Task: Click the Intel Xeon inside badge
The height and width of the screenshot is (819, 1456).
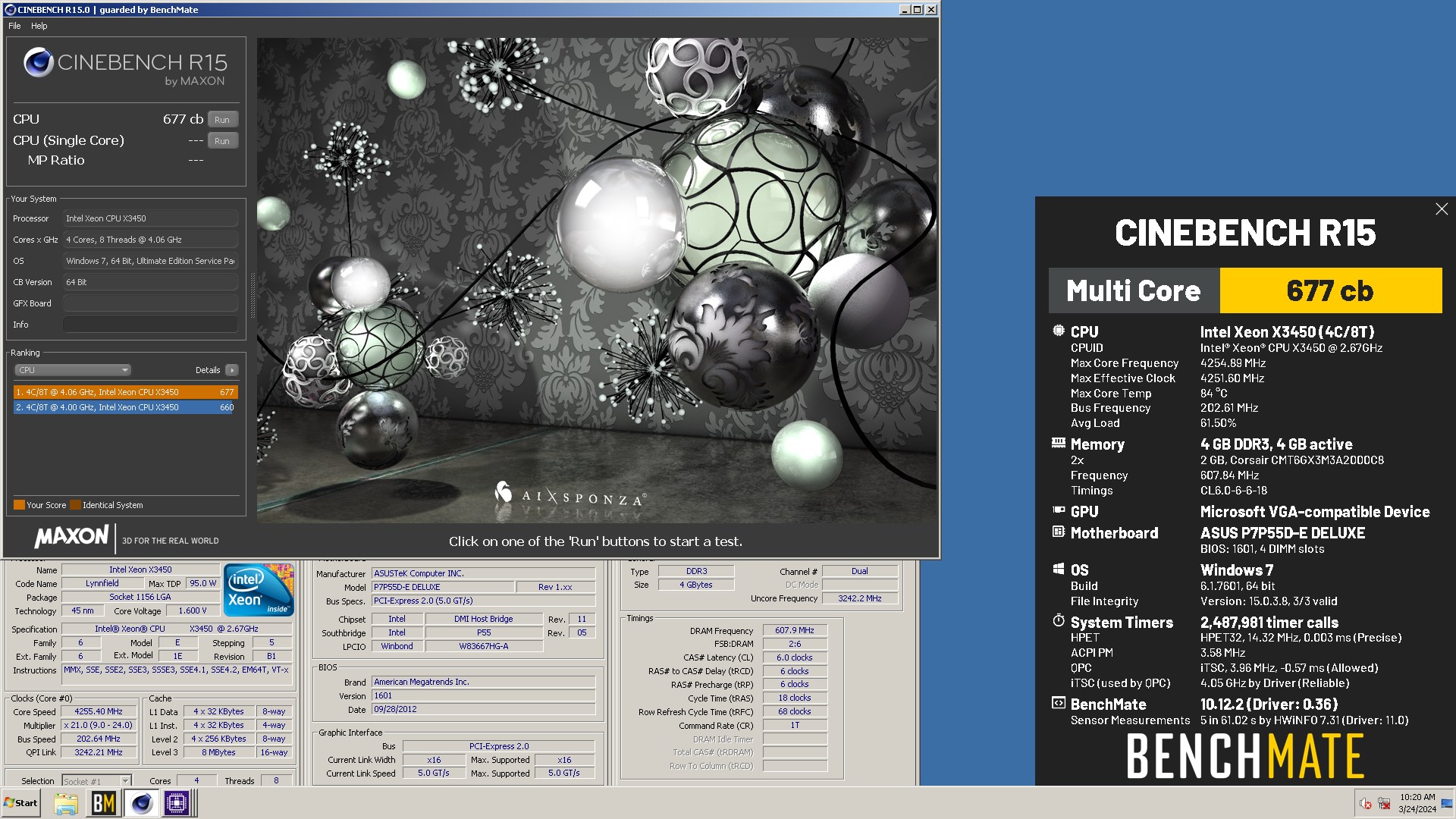Action: point(259,590)
